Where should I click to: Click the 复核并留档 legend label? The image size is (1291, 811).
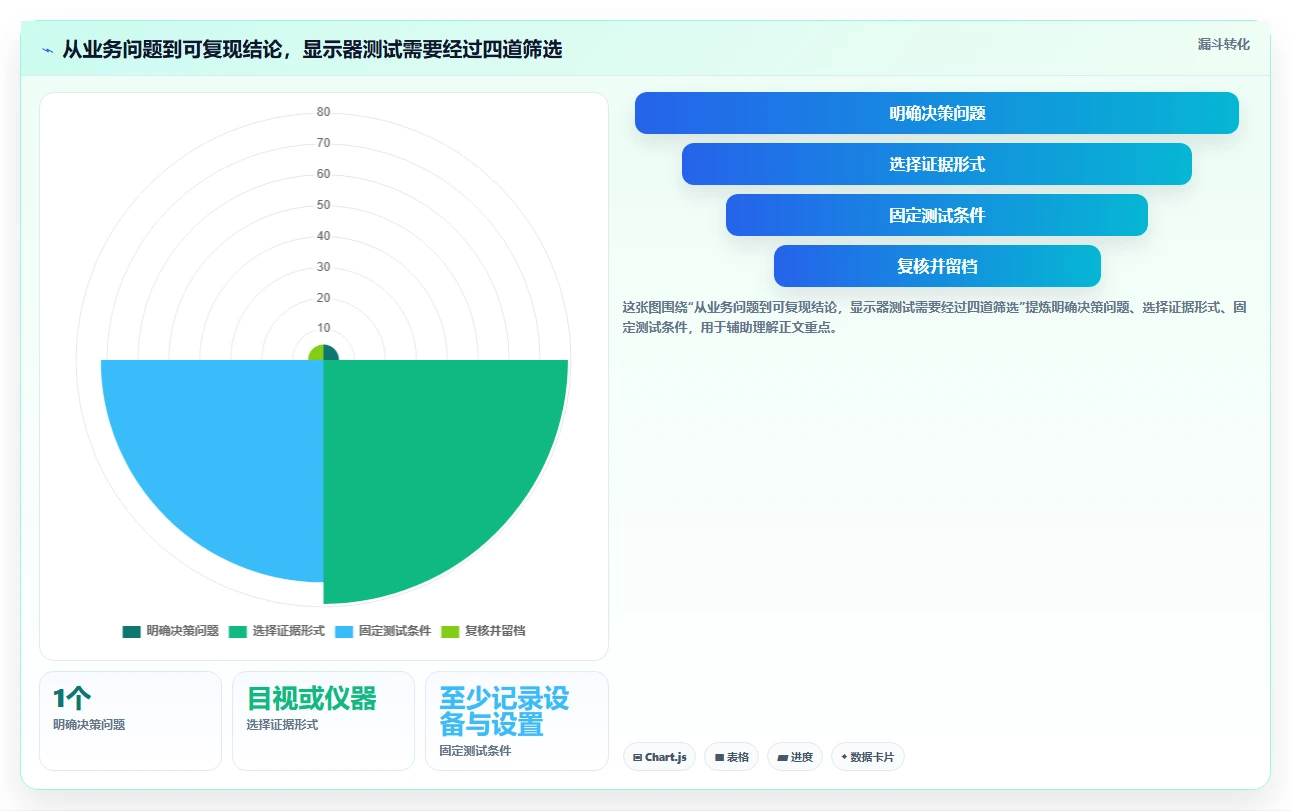coord(495,631)
